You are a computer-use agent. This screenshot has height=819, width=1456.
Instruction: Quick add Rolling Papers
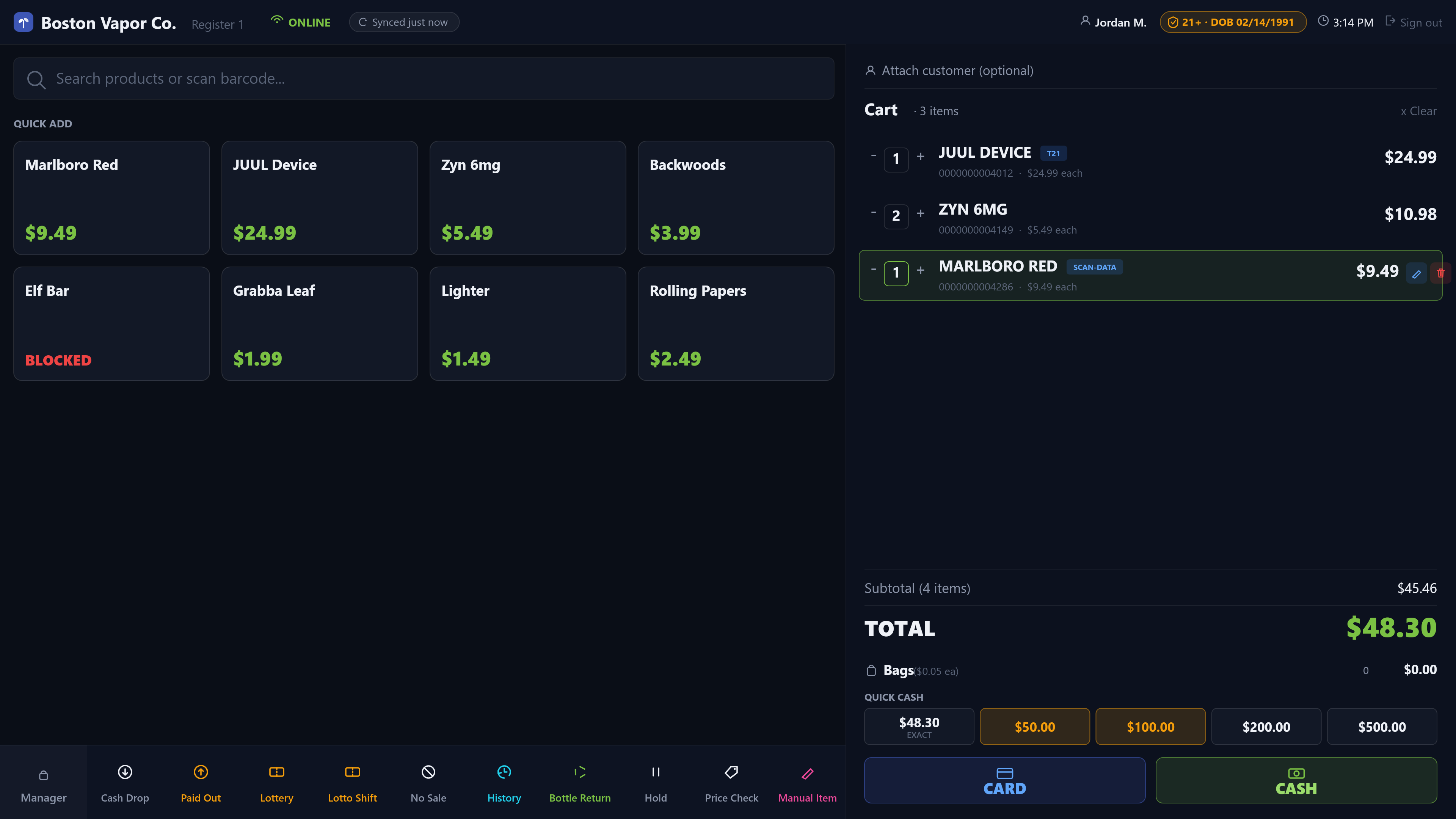(x=736, y=324)
